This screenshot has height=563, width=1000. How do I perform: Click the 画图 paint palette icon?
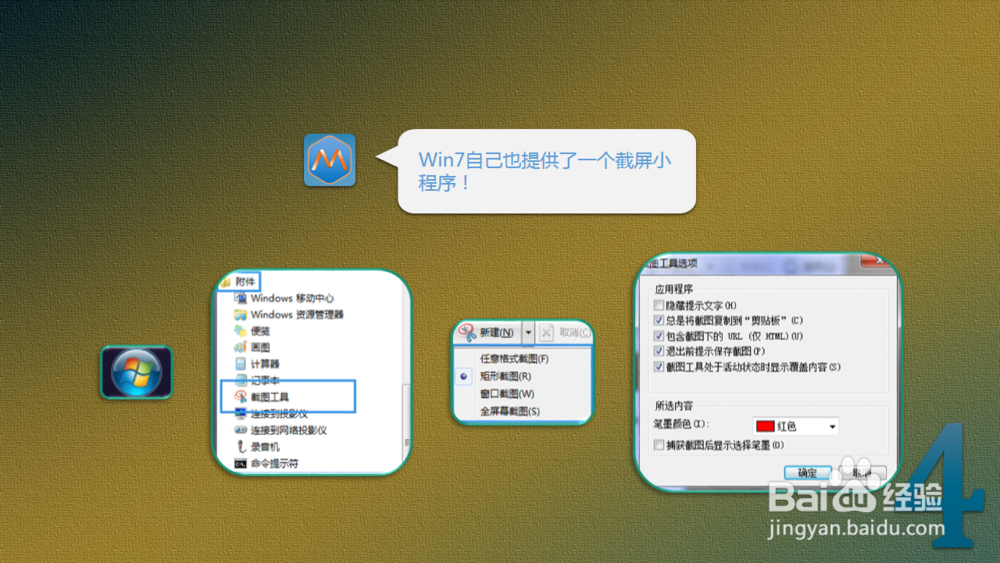coord(240,347)
